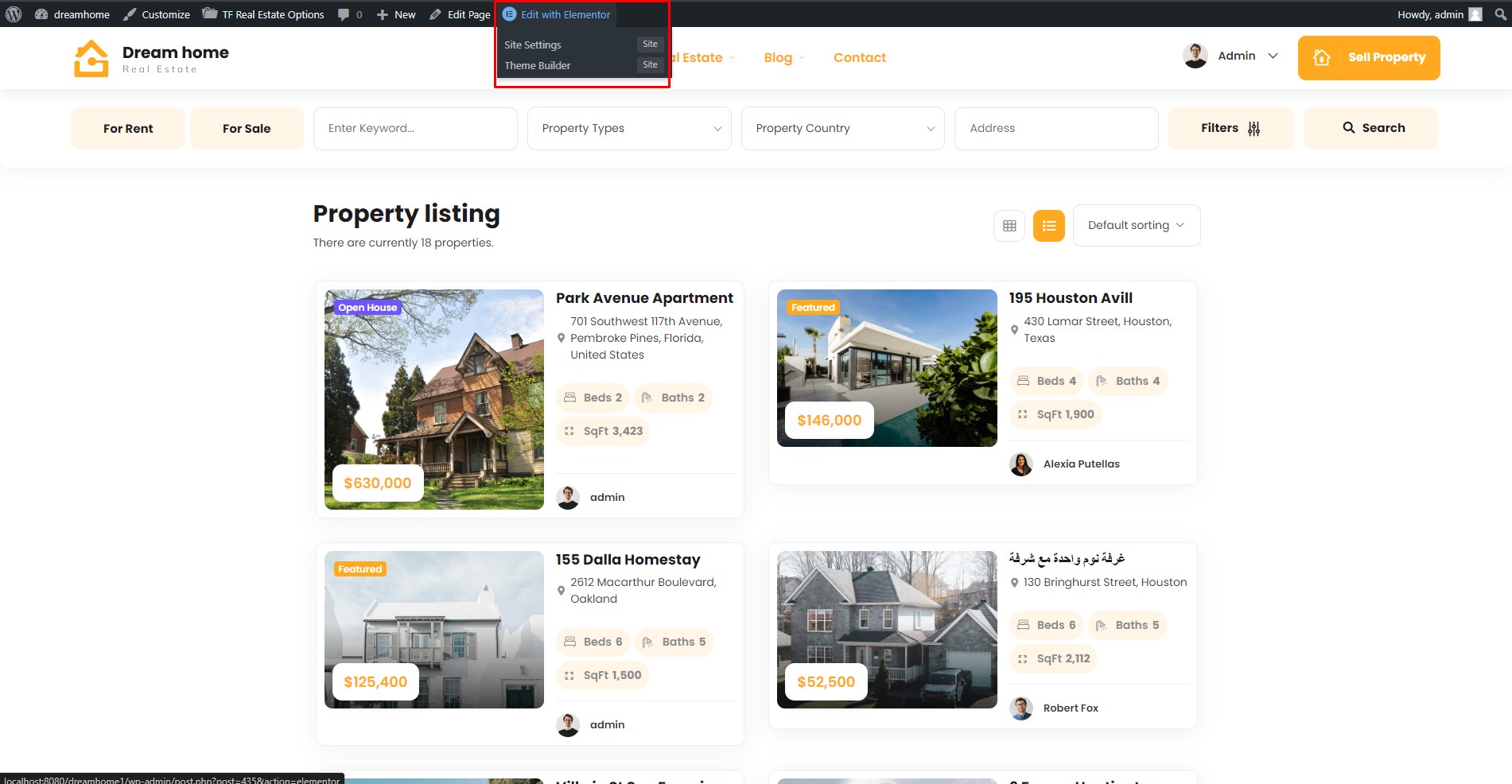Focus the Enter Keyword field
Viewport: 1512px width, 784px height.
click(415, 128)
